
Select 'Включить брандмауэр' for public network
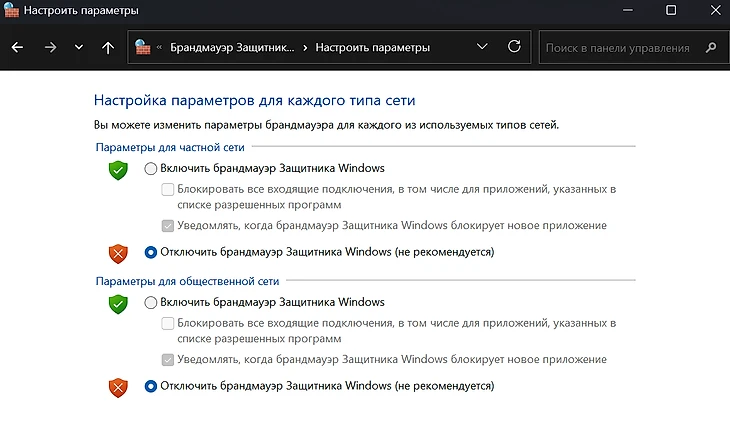151,302
